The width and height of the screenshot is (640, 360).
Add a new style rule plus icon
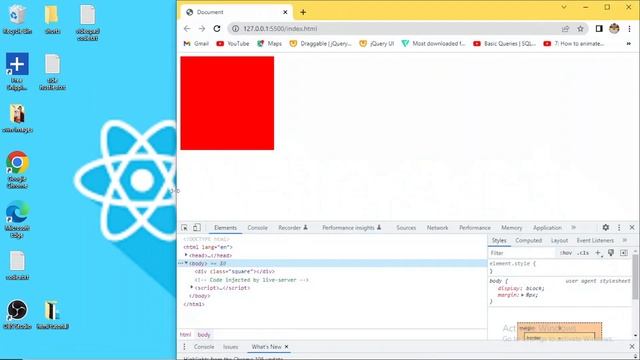(x=598, y=253)
